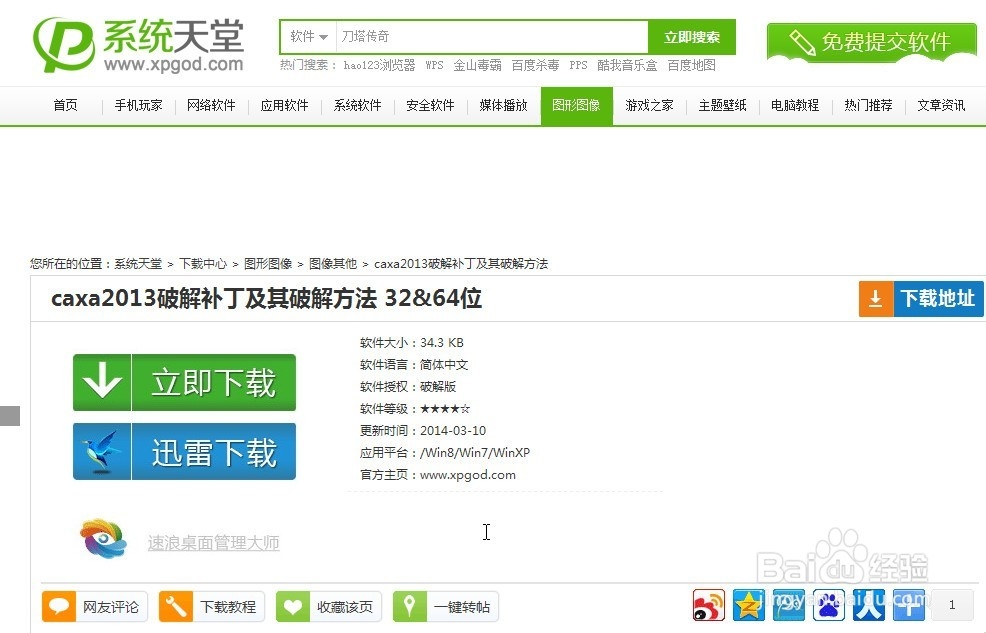Viewport: 986px width, 633px height.
Task: Open the 应用软件 navigation item
Action: point(284,105)
